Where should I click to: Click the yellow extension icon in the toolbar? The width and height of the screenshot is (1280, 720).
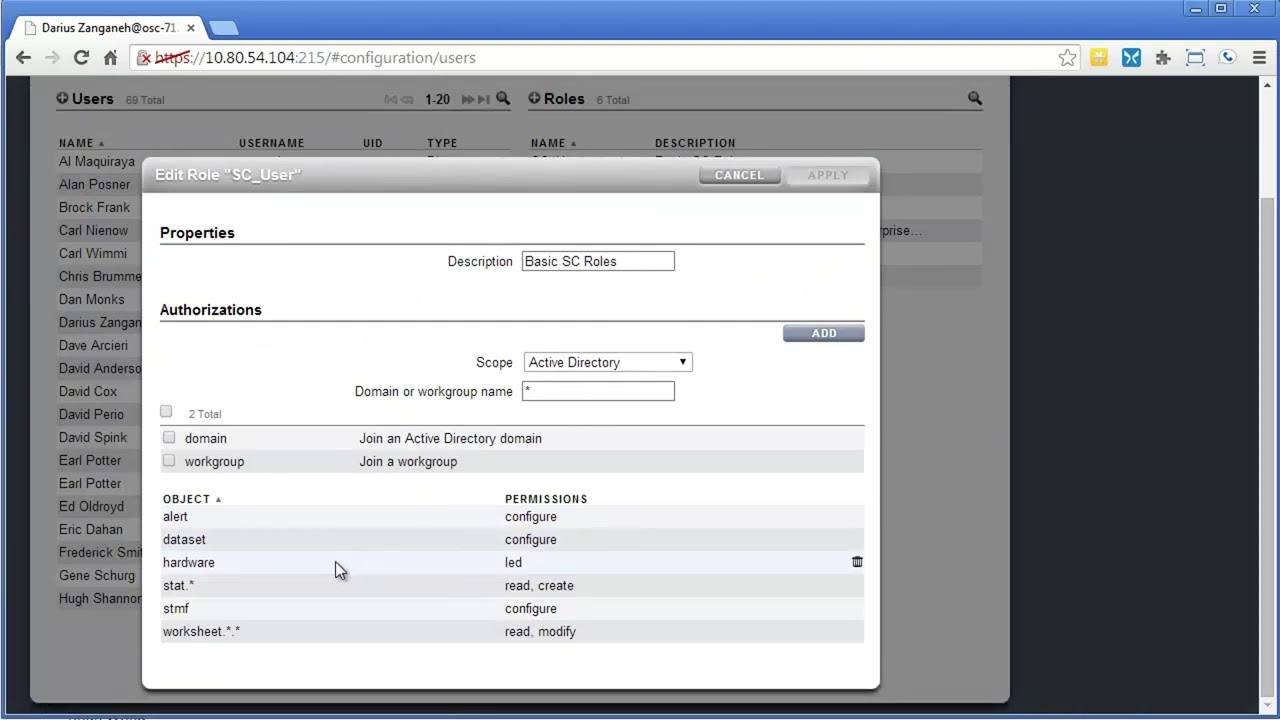[x=1099, y=58]
